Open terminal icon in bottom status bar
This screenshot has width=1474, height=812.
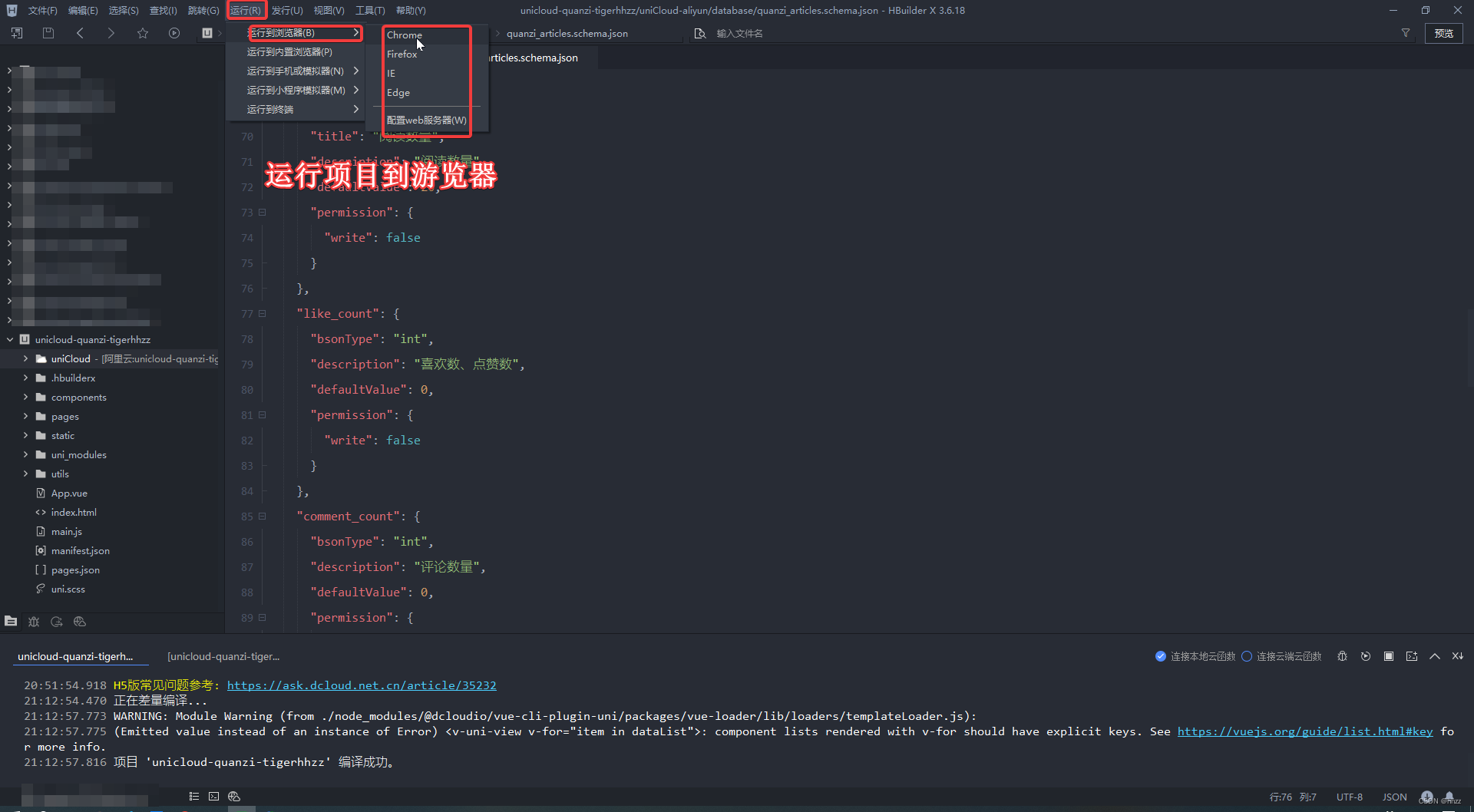point(214,797)
